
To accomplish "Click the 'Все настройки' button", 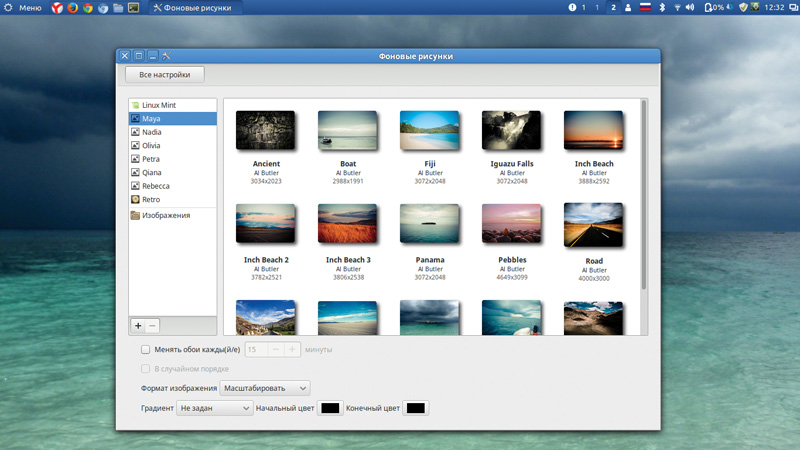I will 165,75.
